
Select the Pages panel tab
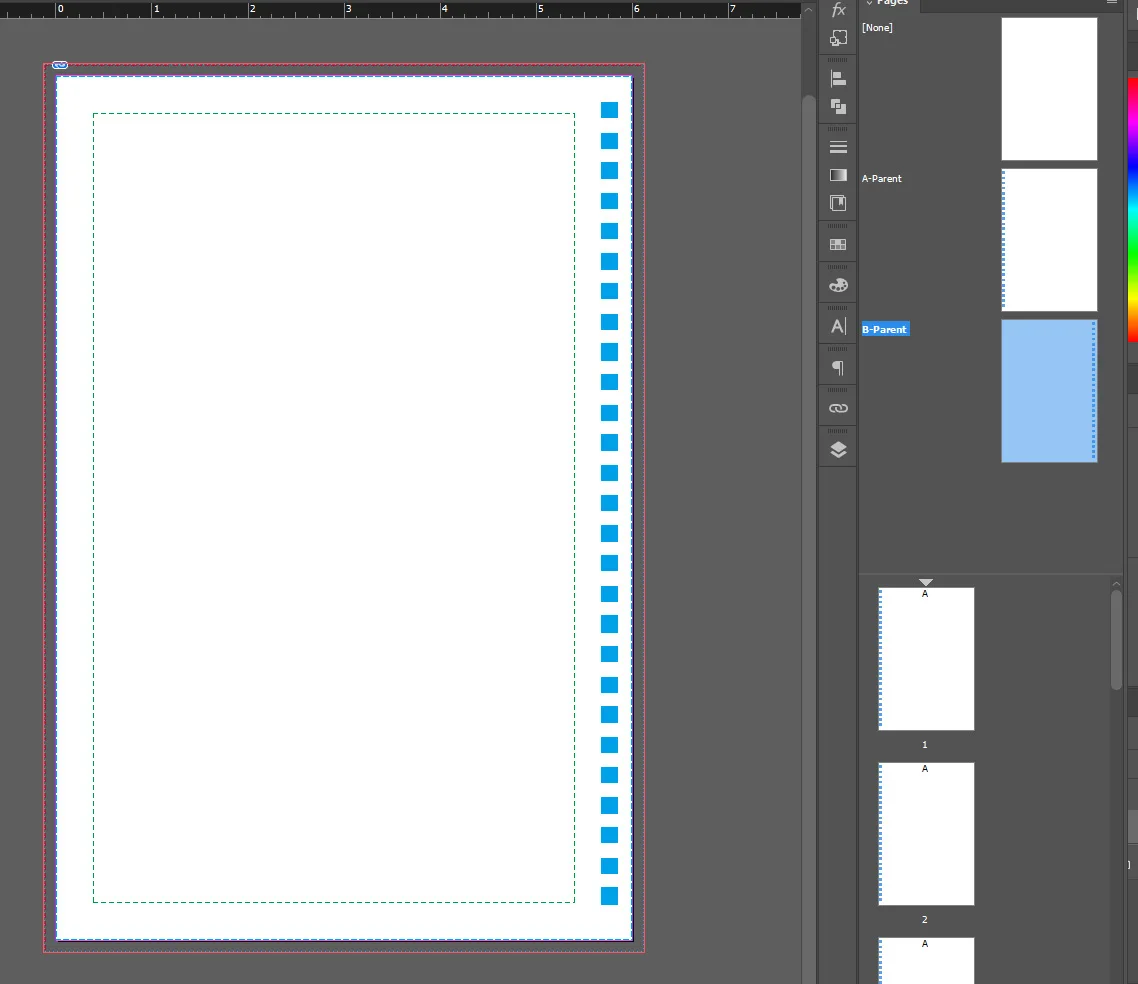892,3
